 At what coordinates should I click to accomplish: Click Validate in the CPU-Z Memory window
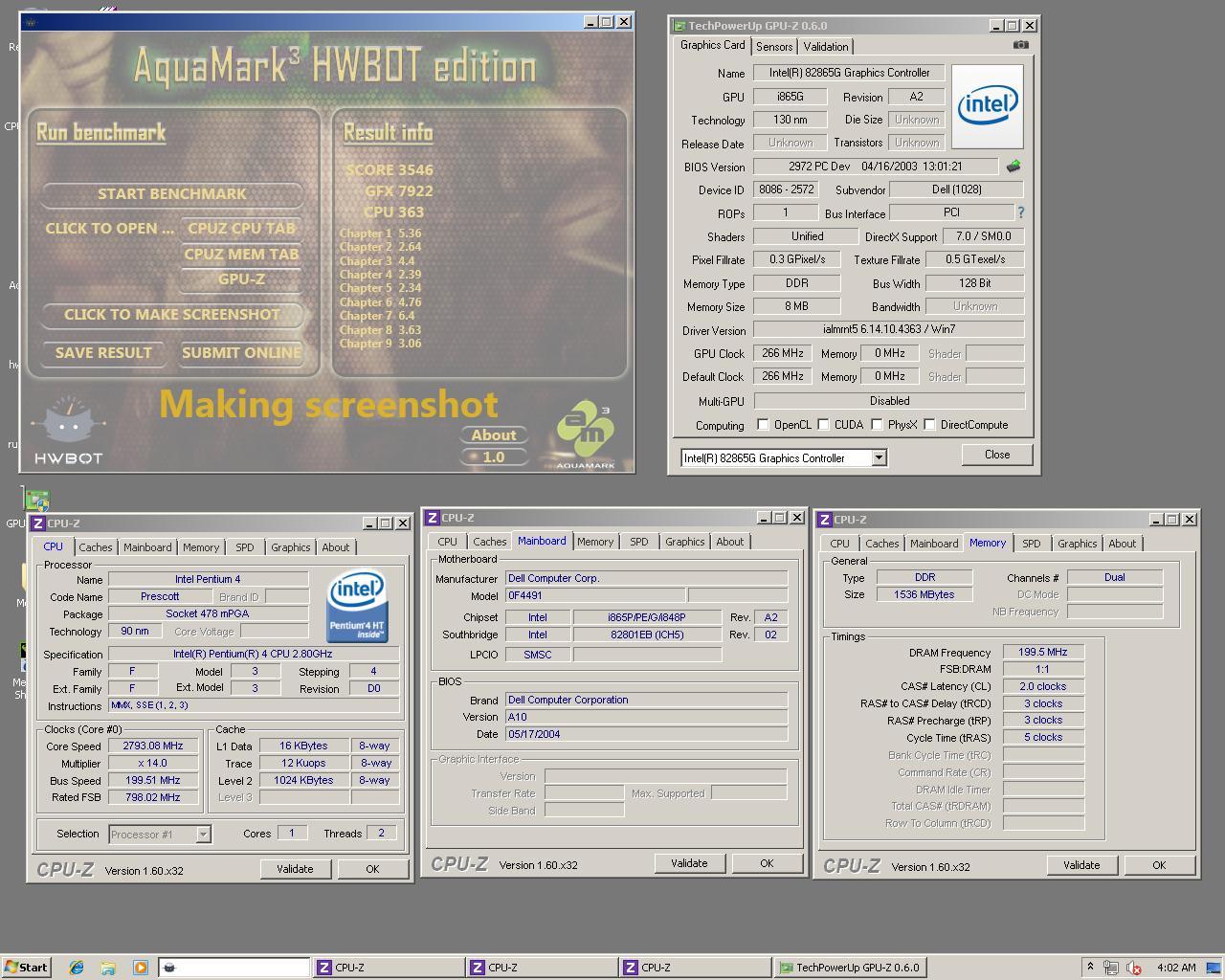pos(1081,865)
